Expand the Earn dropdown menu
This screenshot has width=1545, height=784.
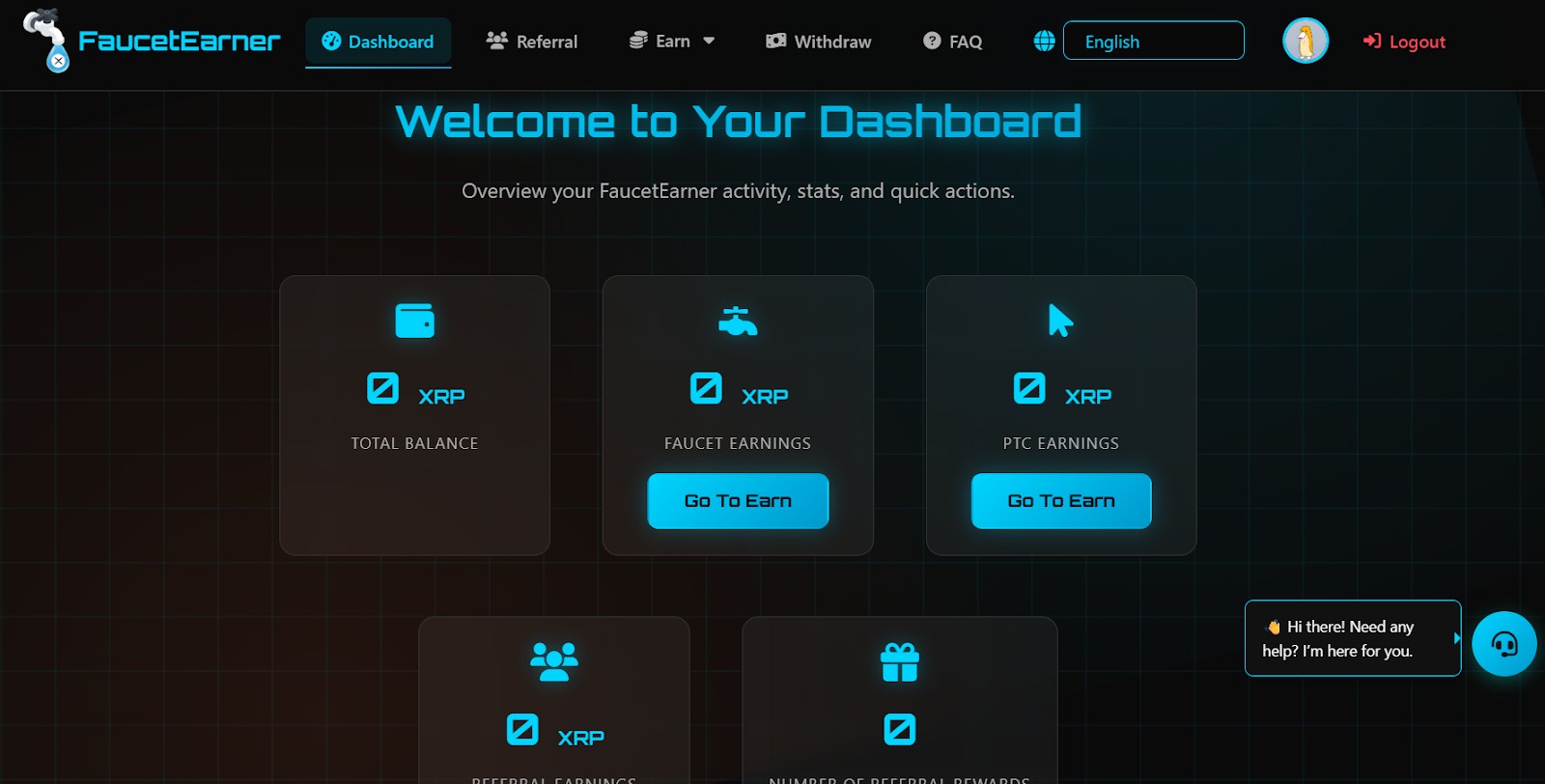pos(672,42)
